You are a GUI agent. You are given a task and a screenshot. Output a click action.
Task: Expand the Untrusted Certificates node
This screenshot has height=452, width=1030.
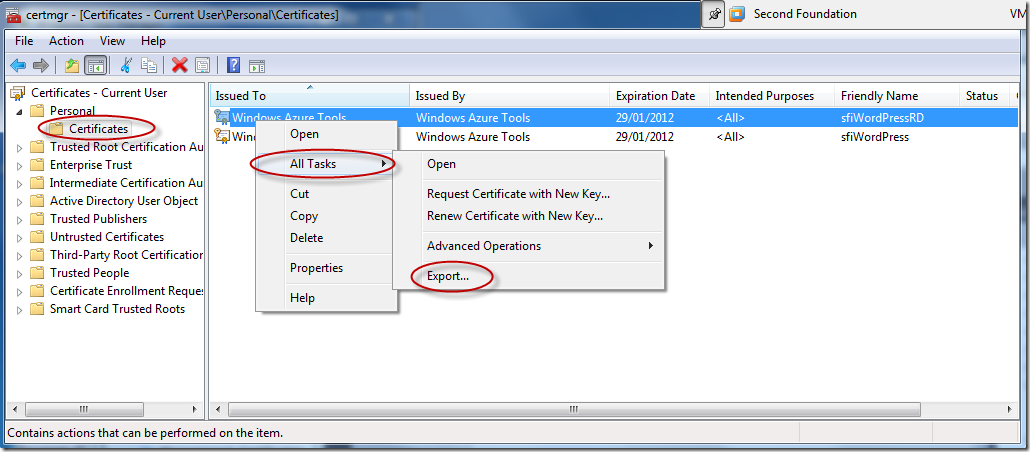coord(20,238)
